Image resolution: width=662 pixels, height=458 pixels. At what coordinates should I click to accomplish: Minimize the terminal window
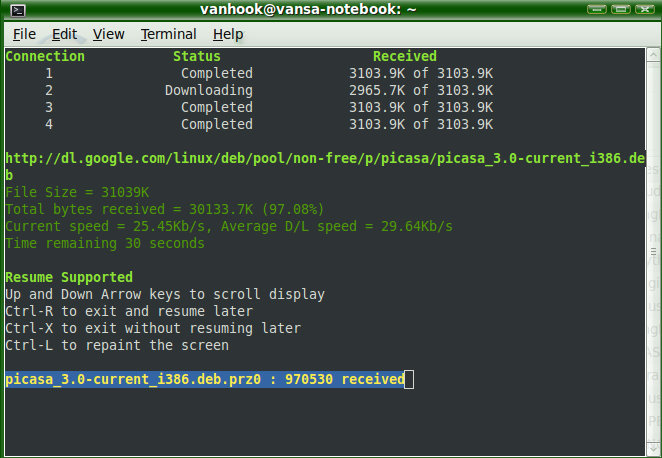tap(597, 9)
